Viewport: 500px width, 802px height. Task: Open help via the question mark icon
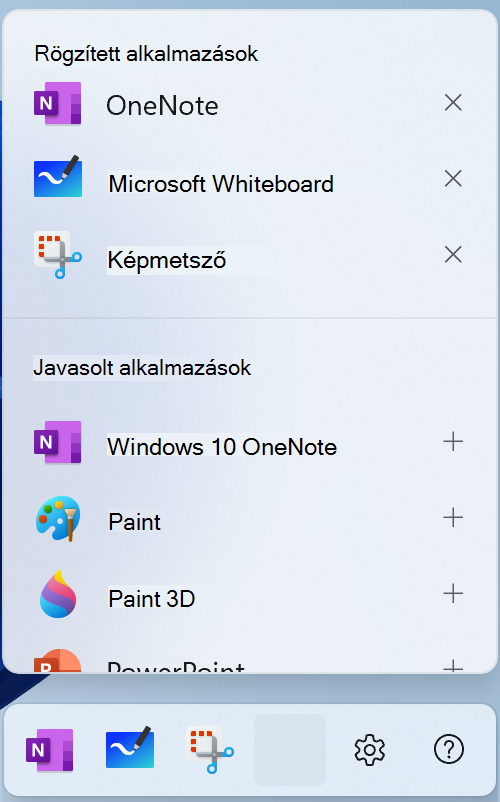pos(449,750)
